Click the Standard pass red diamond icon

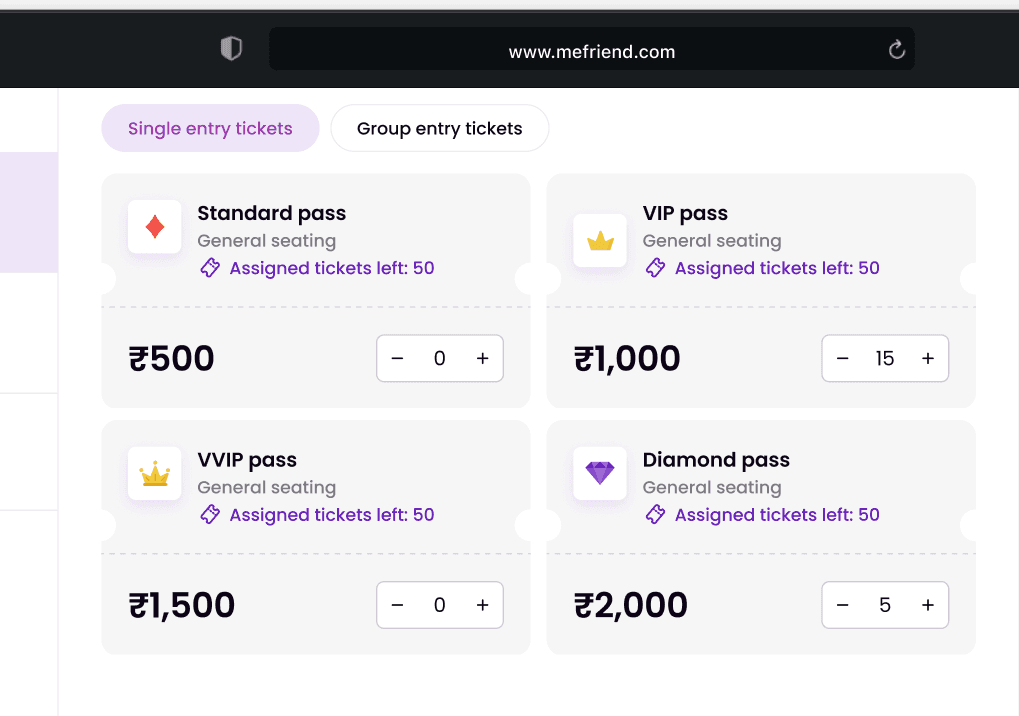[155, 227]
